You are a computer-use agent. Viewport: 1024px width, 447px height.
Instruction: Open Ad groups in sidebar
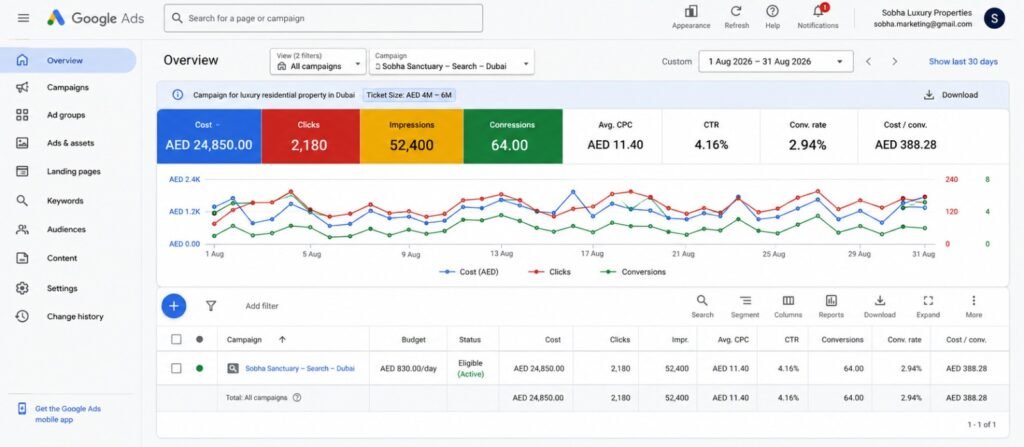coord(68,115)
